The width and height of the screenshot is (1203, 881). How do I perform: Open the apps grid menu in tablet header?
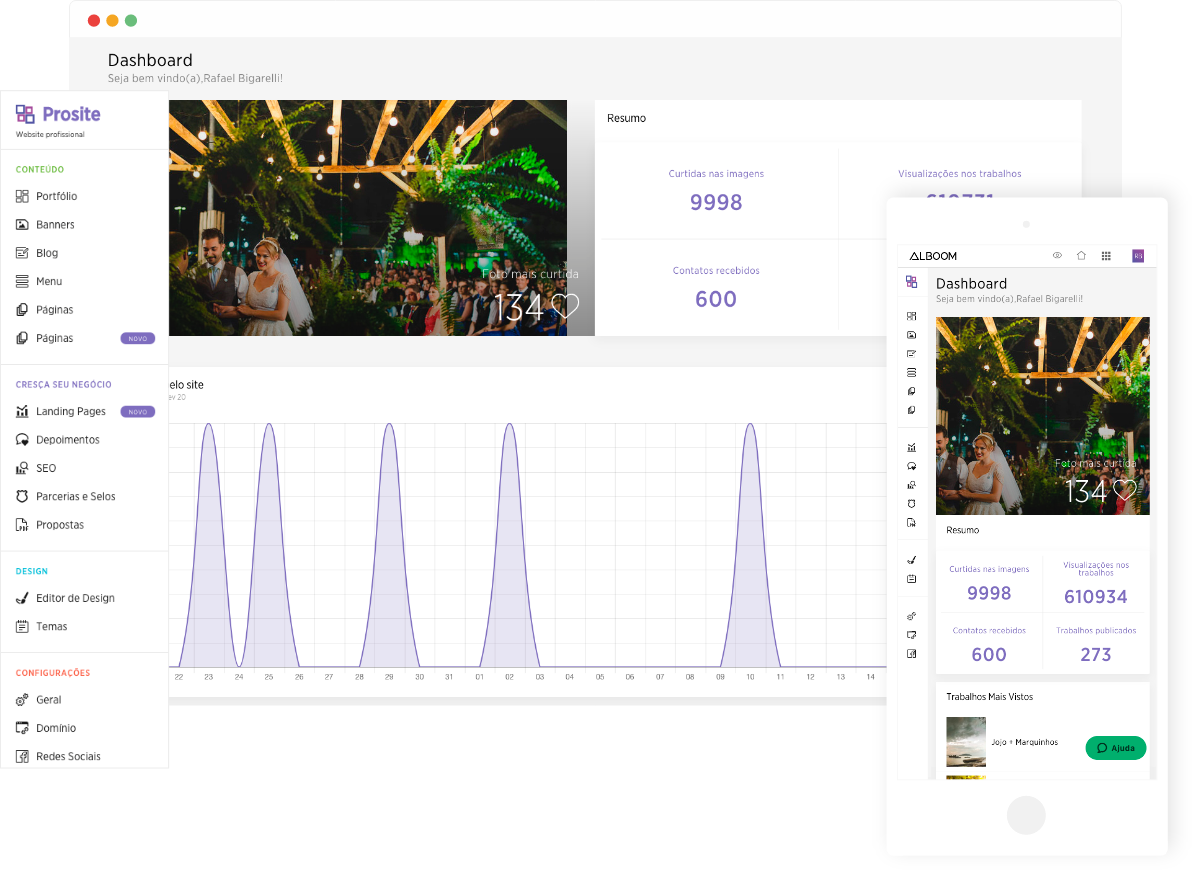tap(1106, 256)
